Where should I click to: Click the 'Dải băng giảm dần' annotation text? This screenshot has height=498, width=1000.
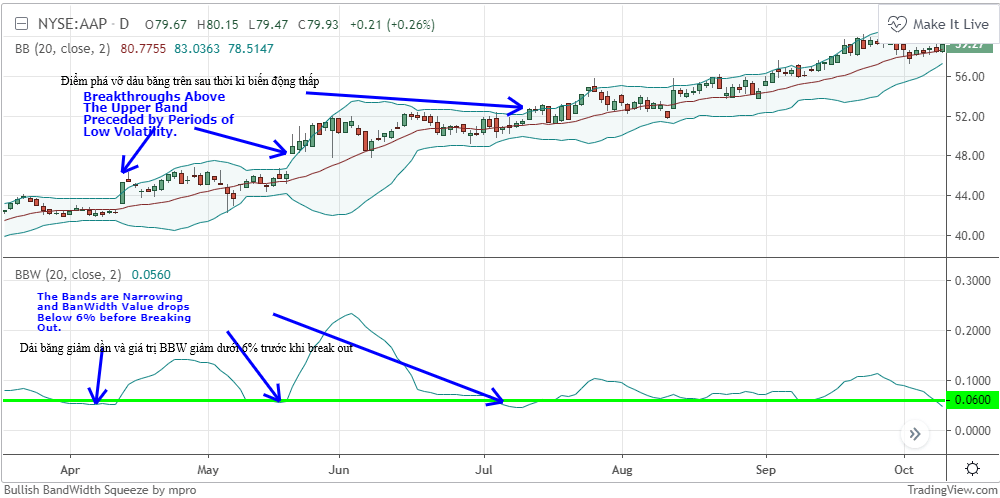coord(186,349)
